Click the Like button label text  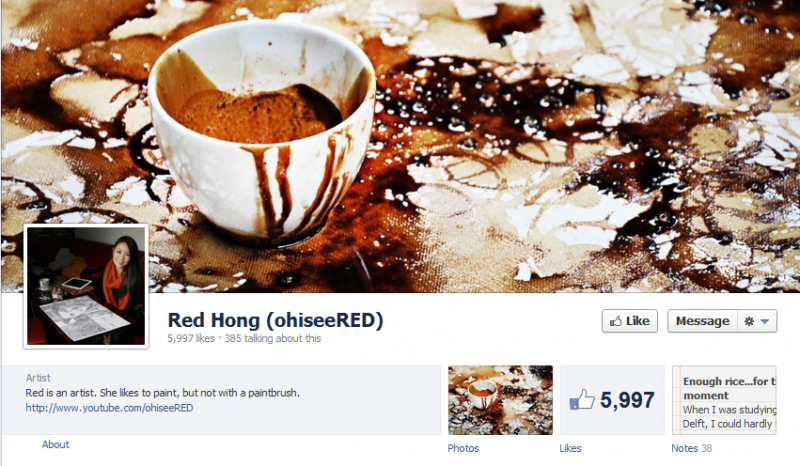638,321
